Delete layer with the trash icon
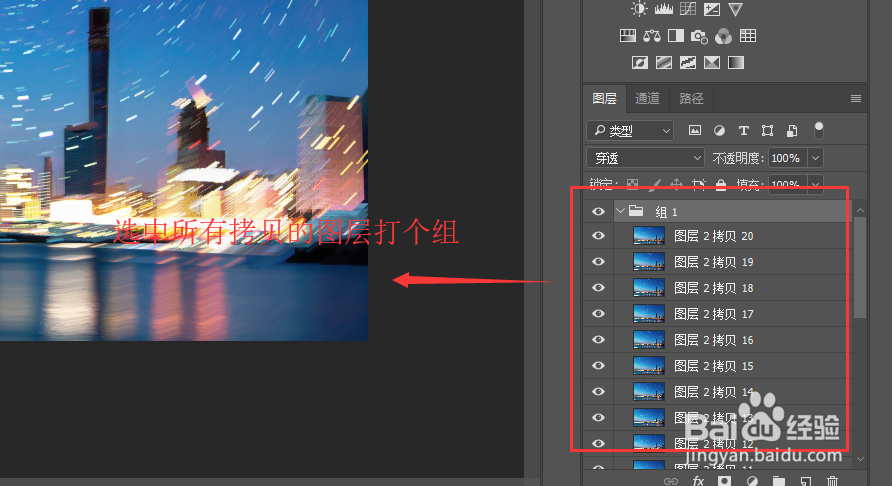 click(832, 481)
